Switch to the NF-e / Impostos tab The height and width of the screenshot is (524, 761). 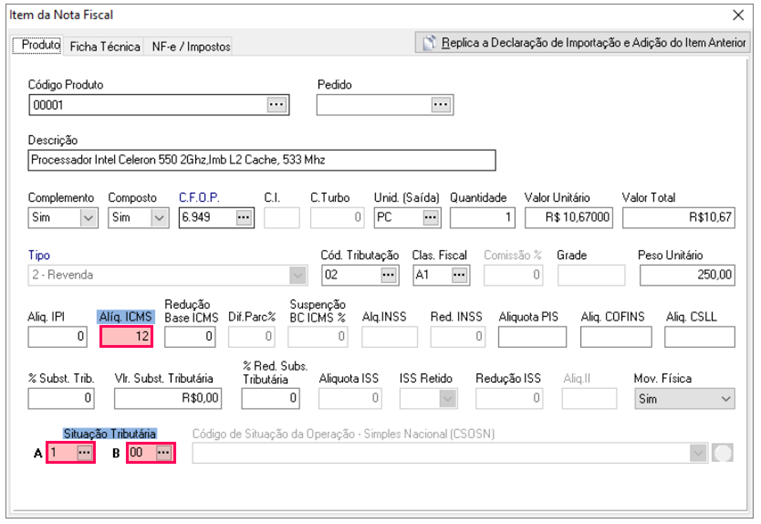[x=190, y=47]
